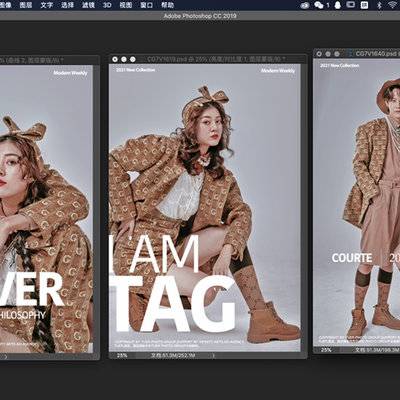Click the 'COURTE' text in right document

352,258
